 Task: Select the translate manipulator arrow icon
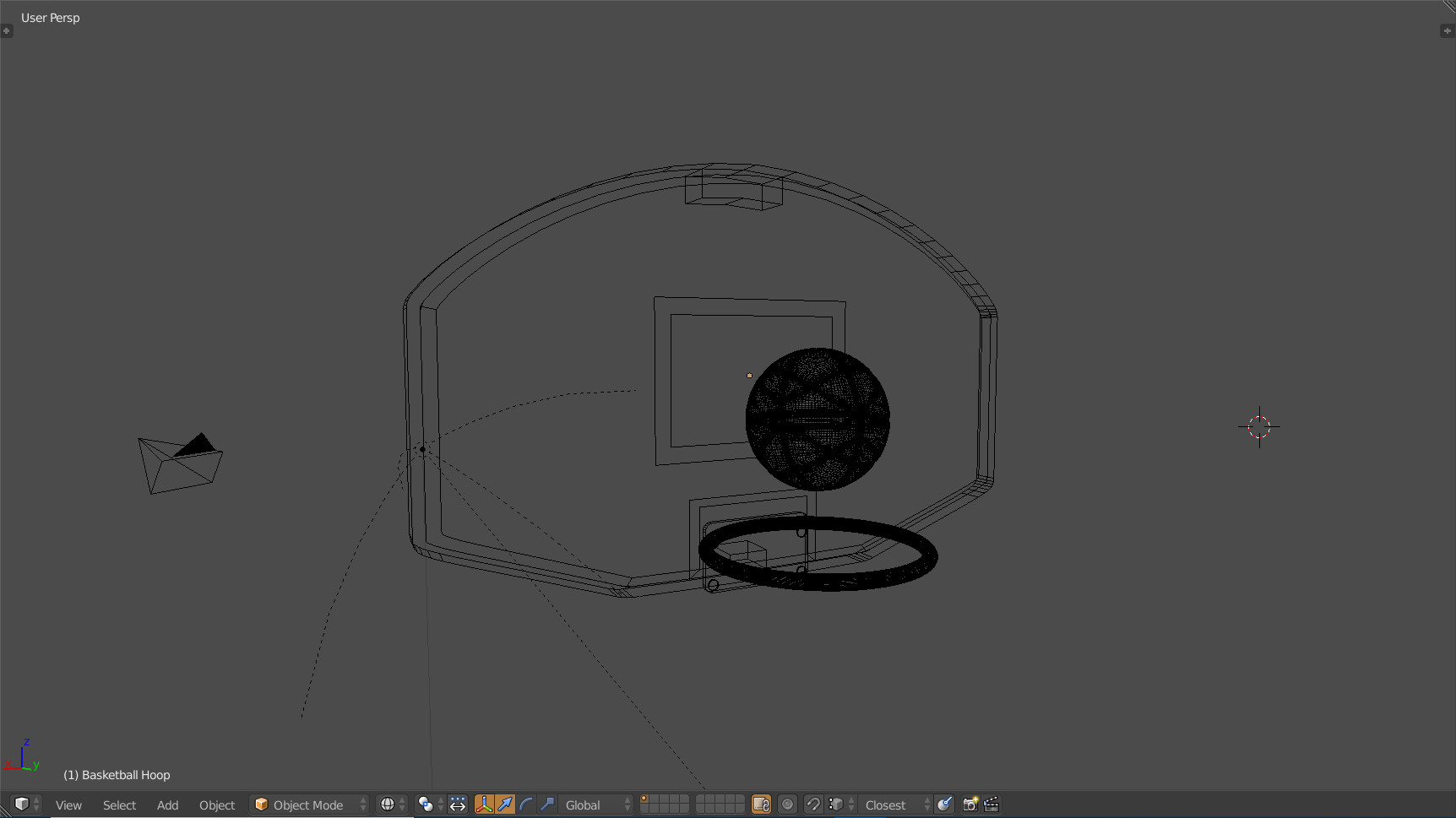[504, 804]
